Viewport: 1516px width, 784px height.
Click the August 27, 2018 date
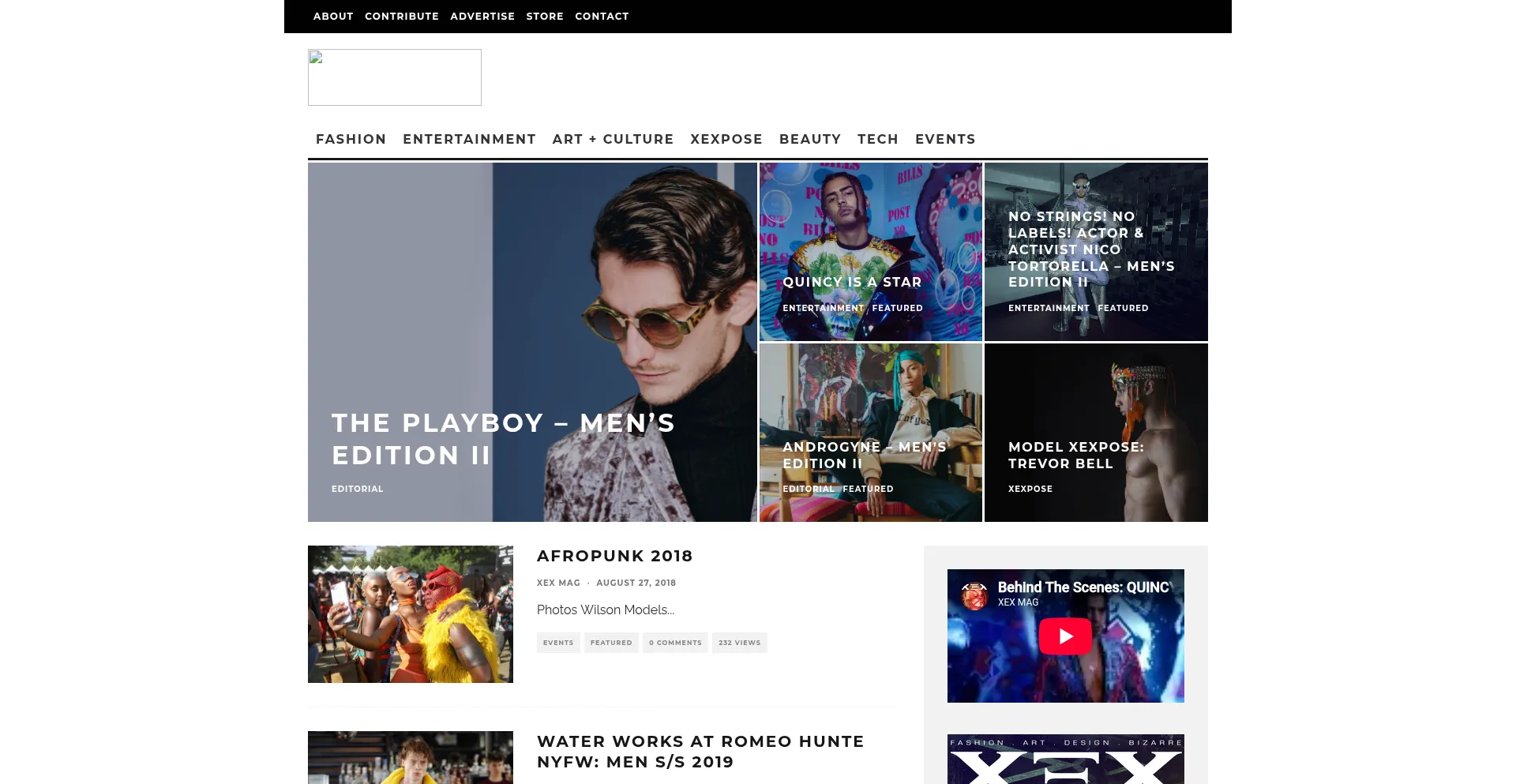point(636,583)
